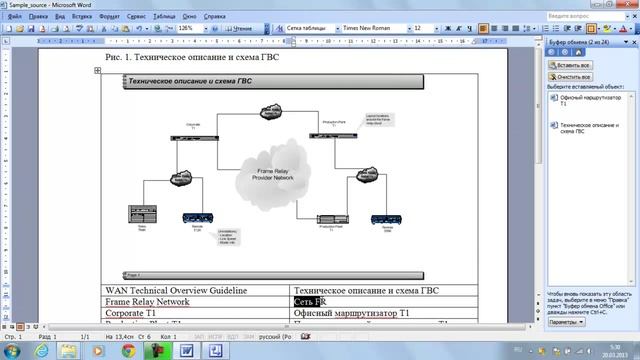
Task: Apply a bulleted list
Action: (556, 29)
